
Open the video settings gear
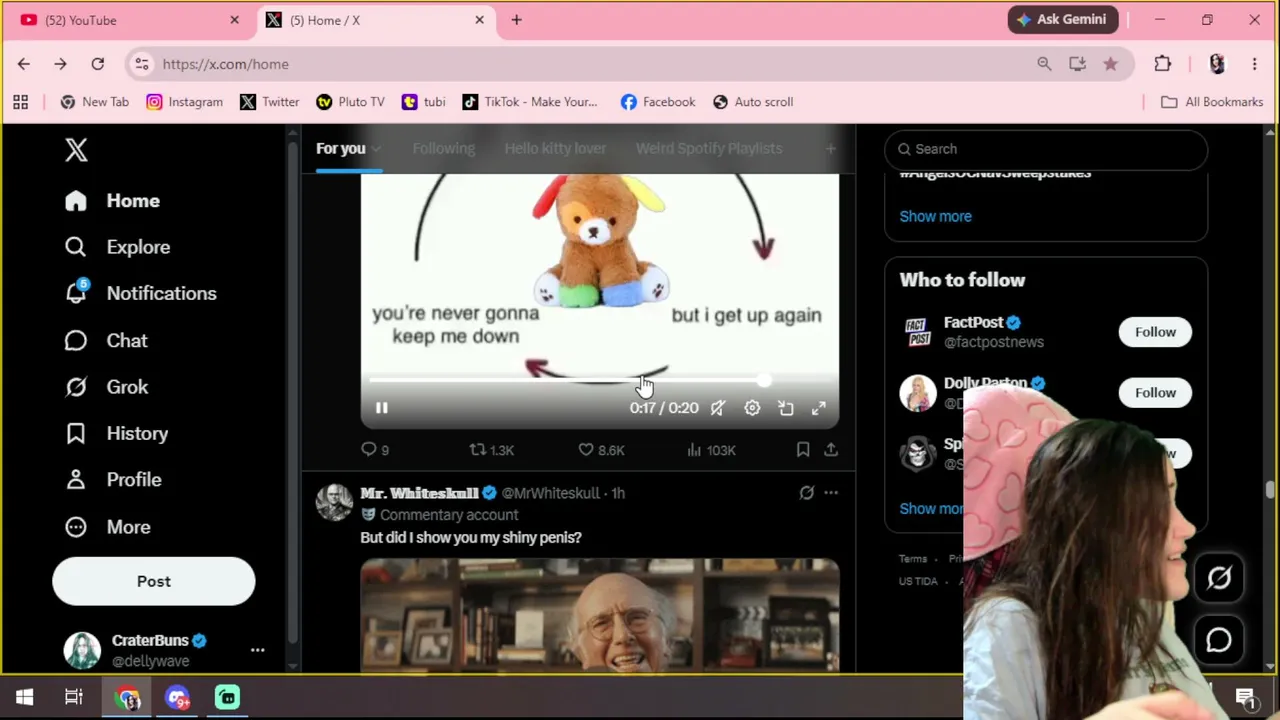752,408
